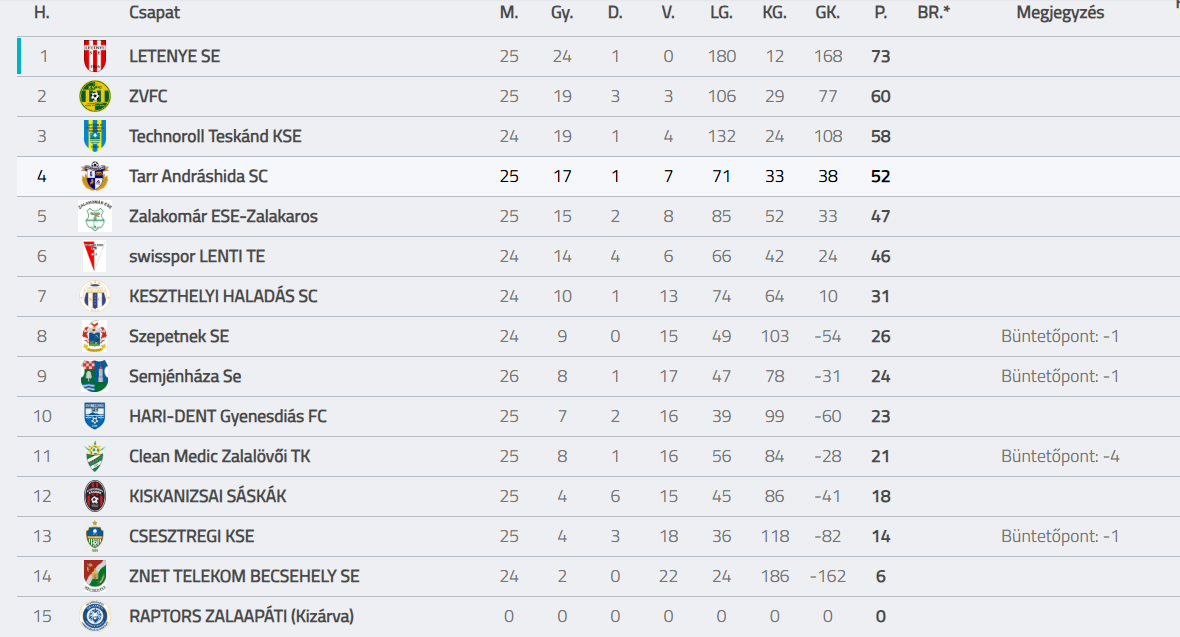Screen dimensions: 1180x637
Task: Select the Tarr Andráshida SC club badge
Action: pos(95,176)
